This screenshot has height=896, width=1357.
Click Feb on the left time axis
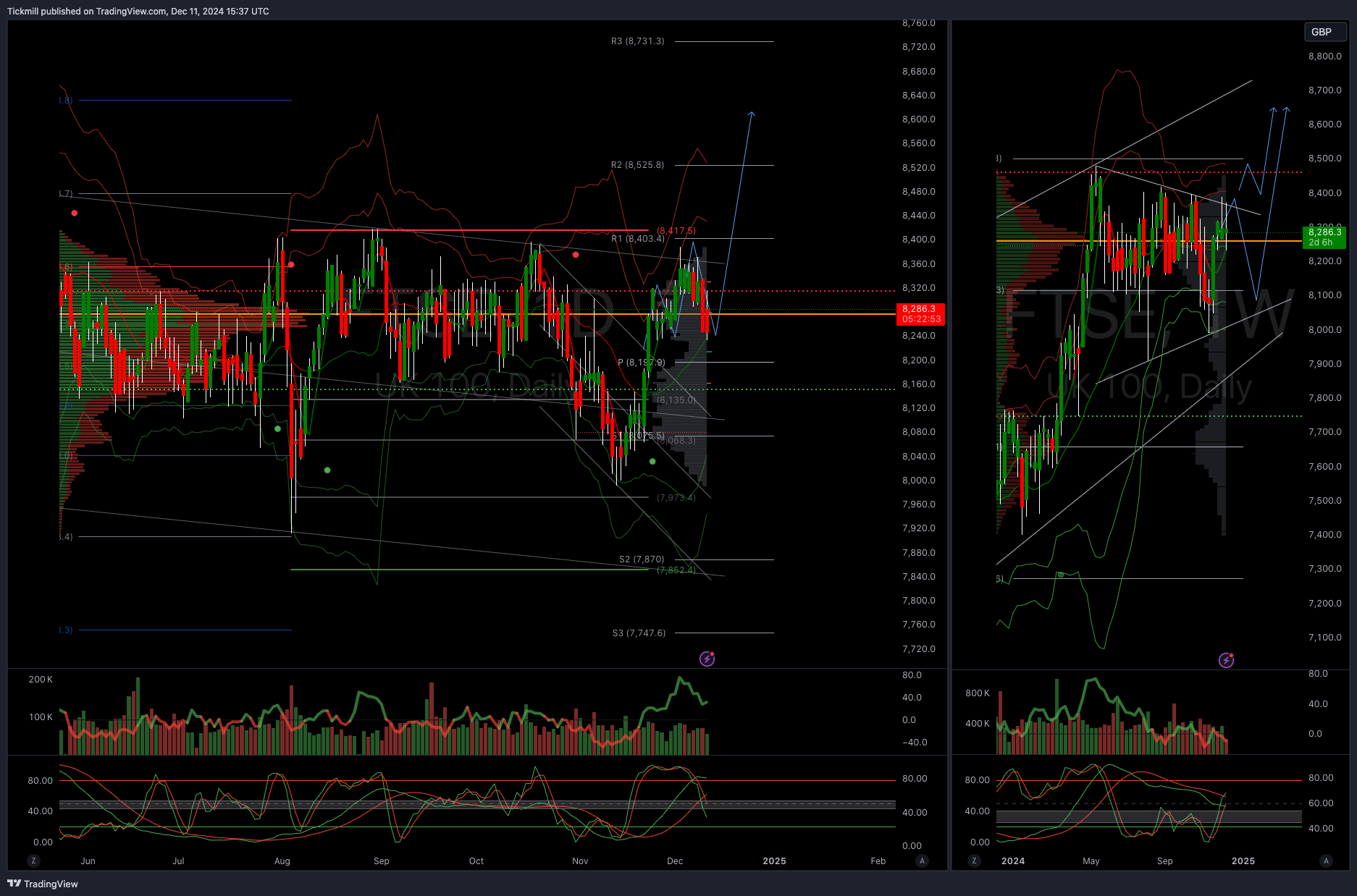(x=878, y=861)
